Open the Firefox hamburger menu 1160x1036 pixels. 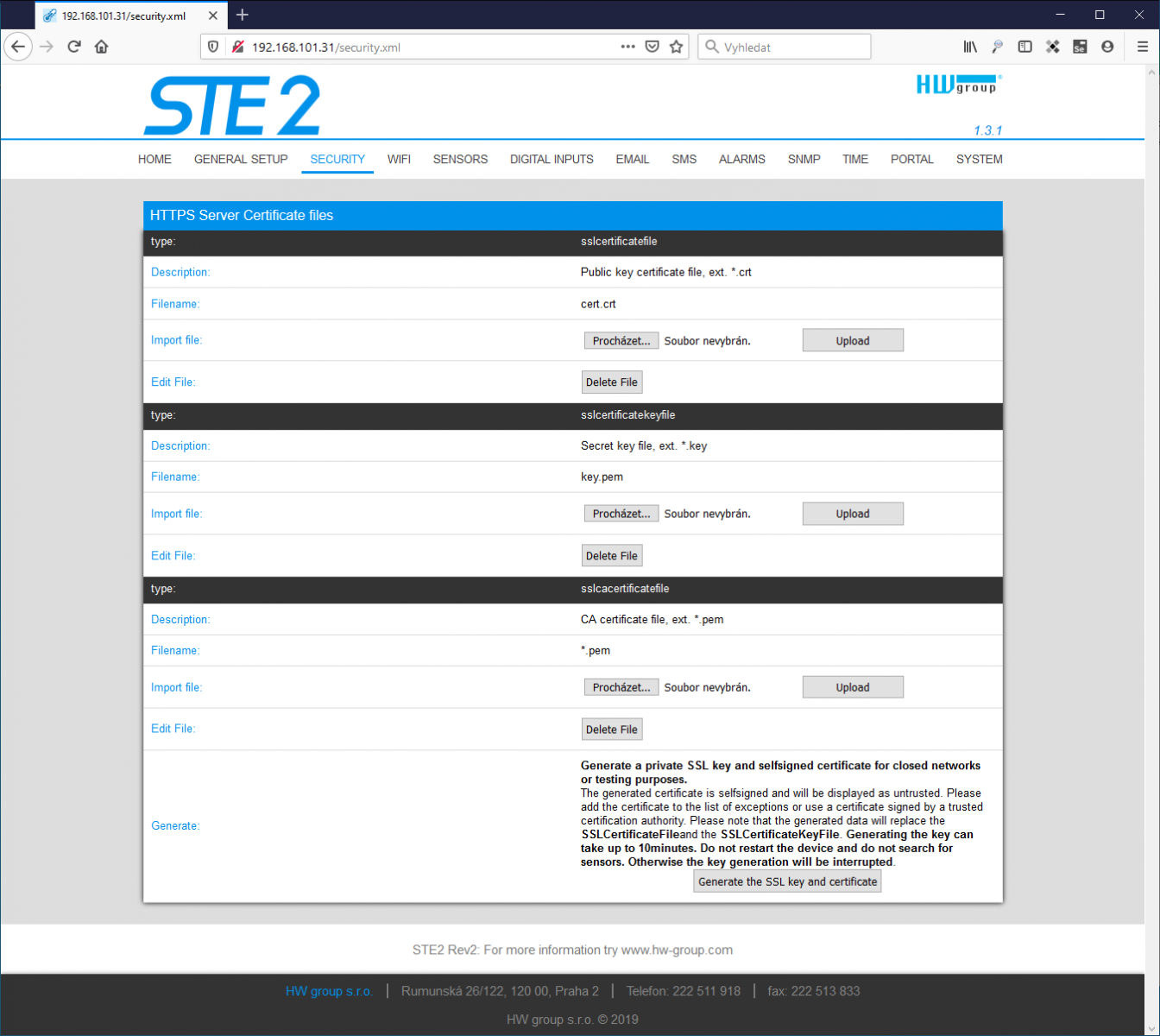(1143, 47)
